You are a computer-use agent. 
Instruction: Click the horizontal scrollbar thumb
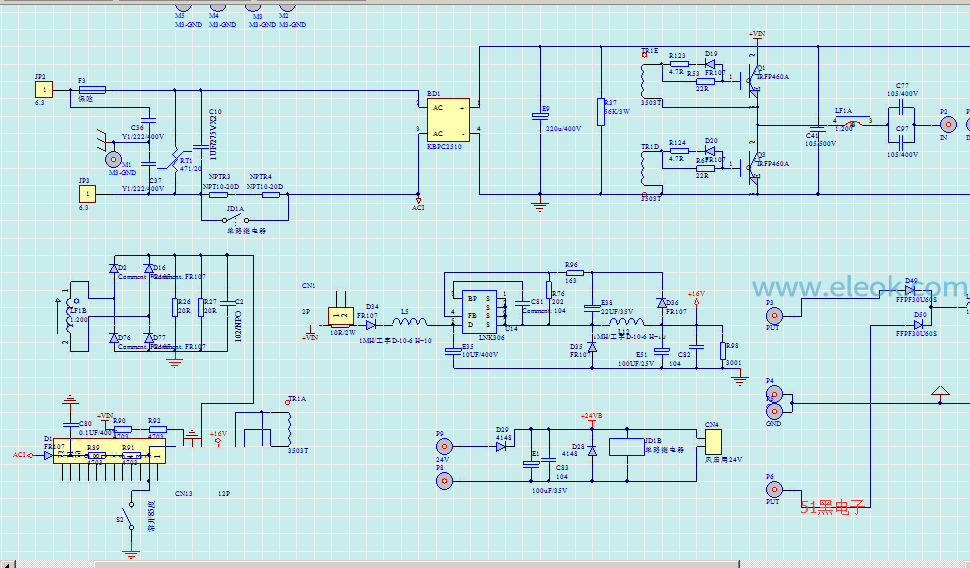coord(416,564)
